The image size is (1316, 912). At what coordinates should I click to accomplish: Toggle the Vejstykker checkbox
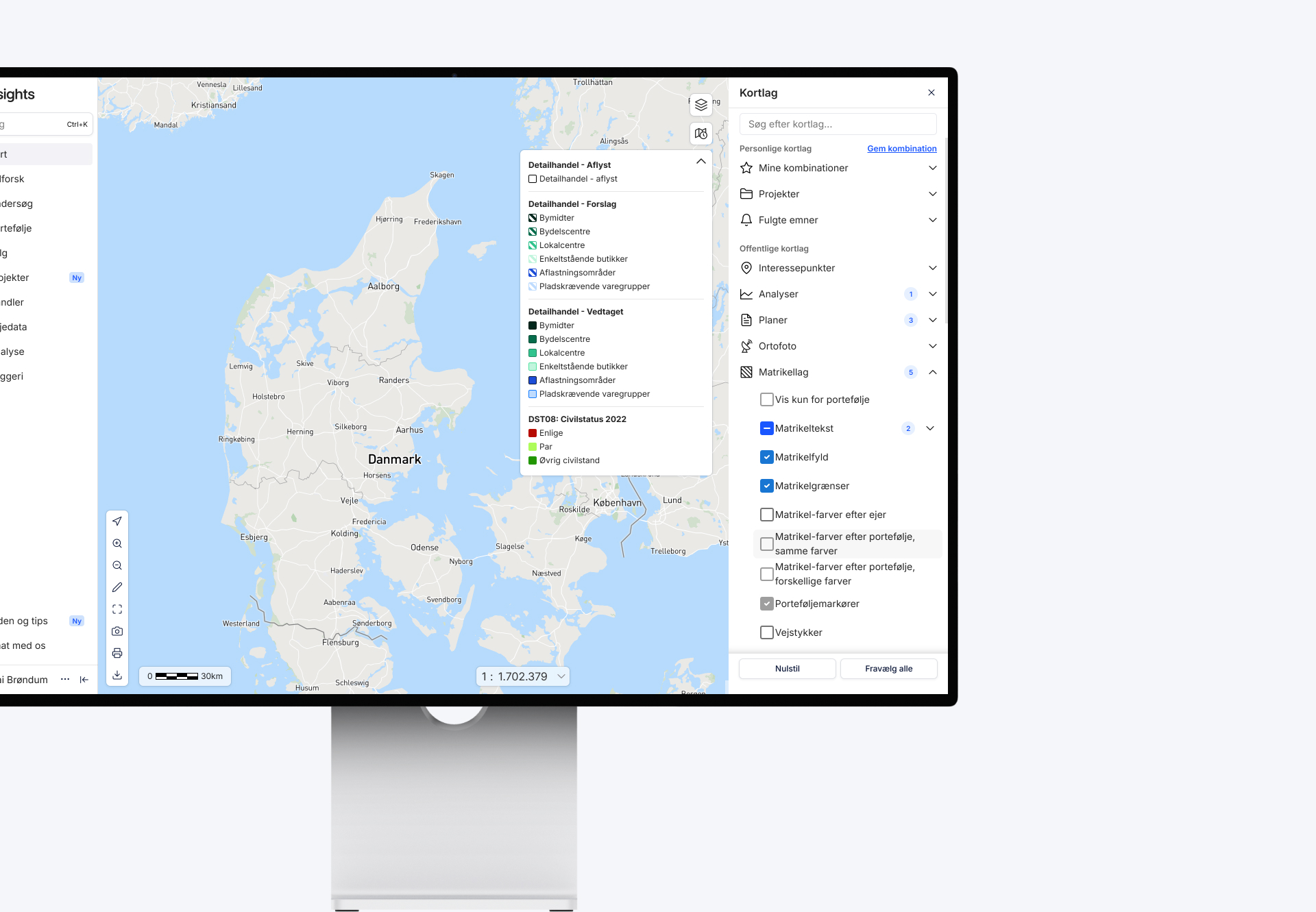coord(767,632)
